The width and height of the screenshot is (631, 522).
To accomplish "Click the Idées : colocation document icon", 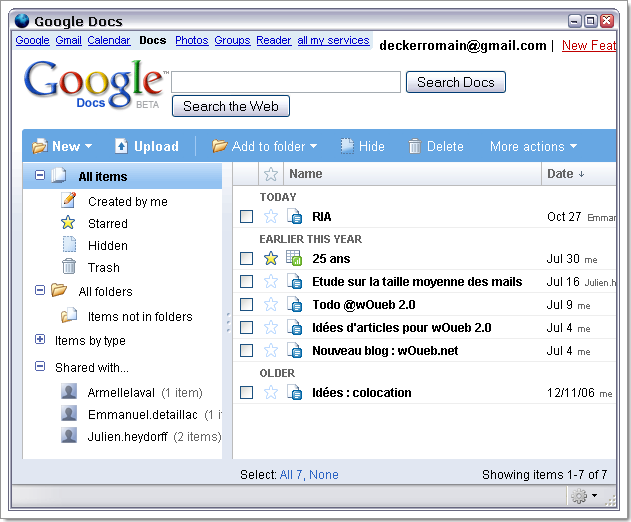I will (294, 392).
